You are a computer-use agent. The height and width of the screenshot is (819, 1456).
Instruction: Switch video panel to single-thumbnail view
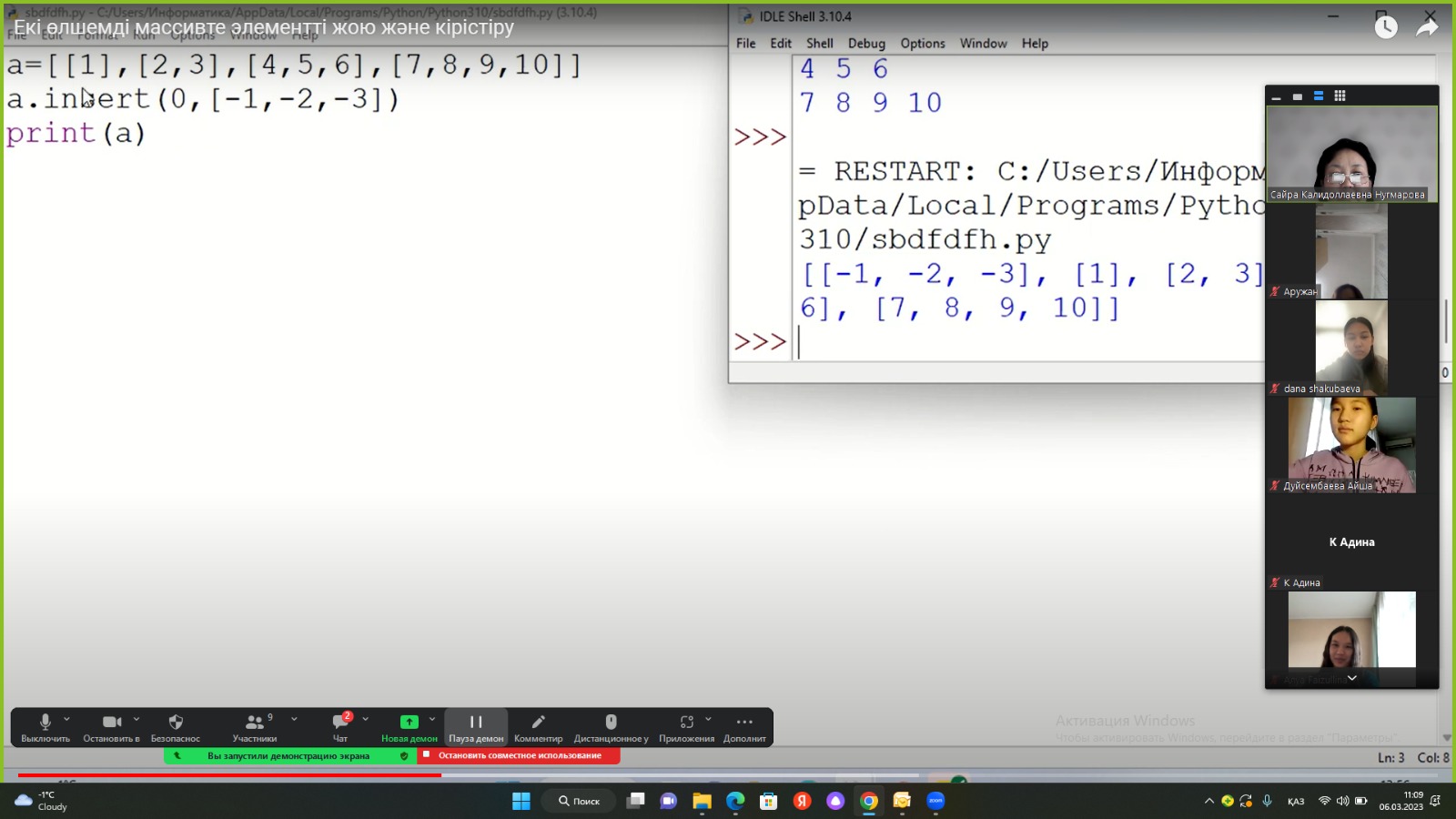pyautogui.click(x=1297, y=96)
